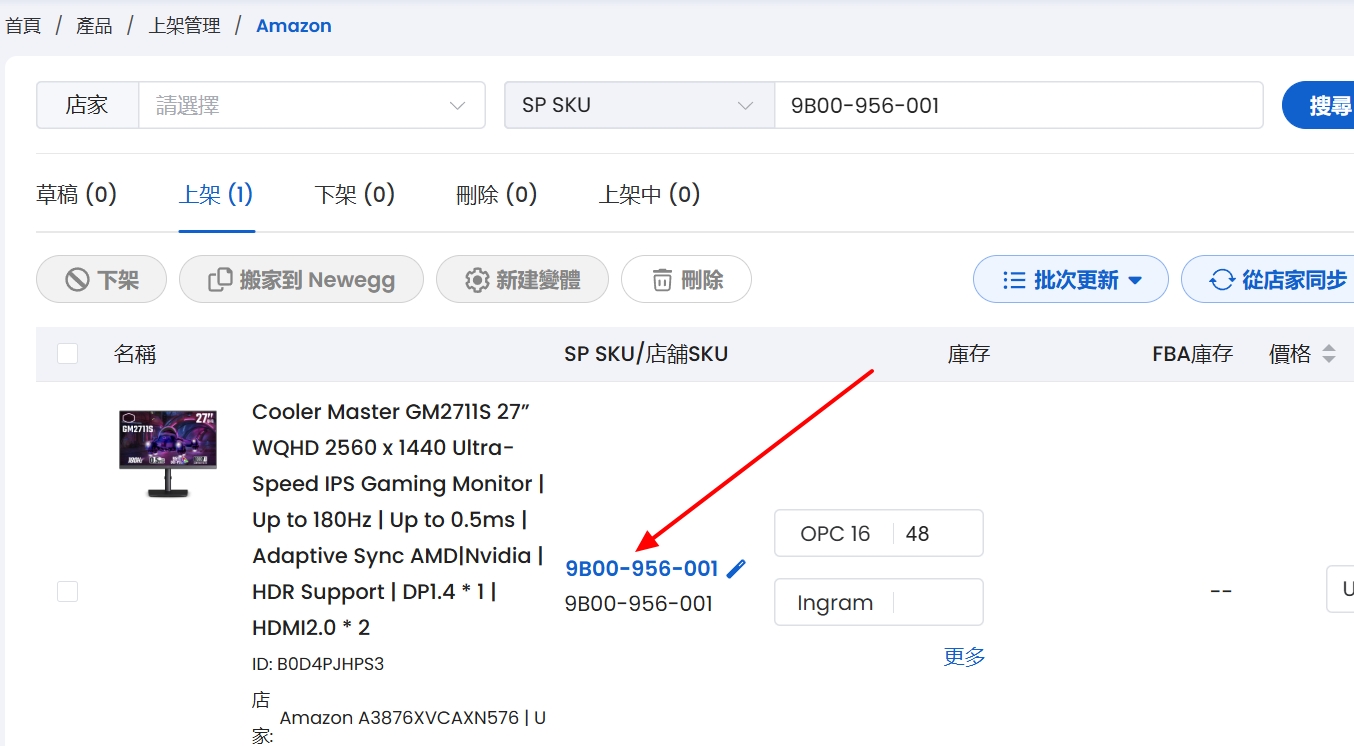Click the 更多 link under the inventory fields
The width and height of the screenshot is (1354, 746).
tap(964, 657)
